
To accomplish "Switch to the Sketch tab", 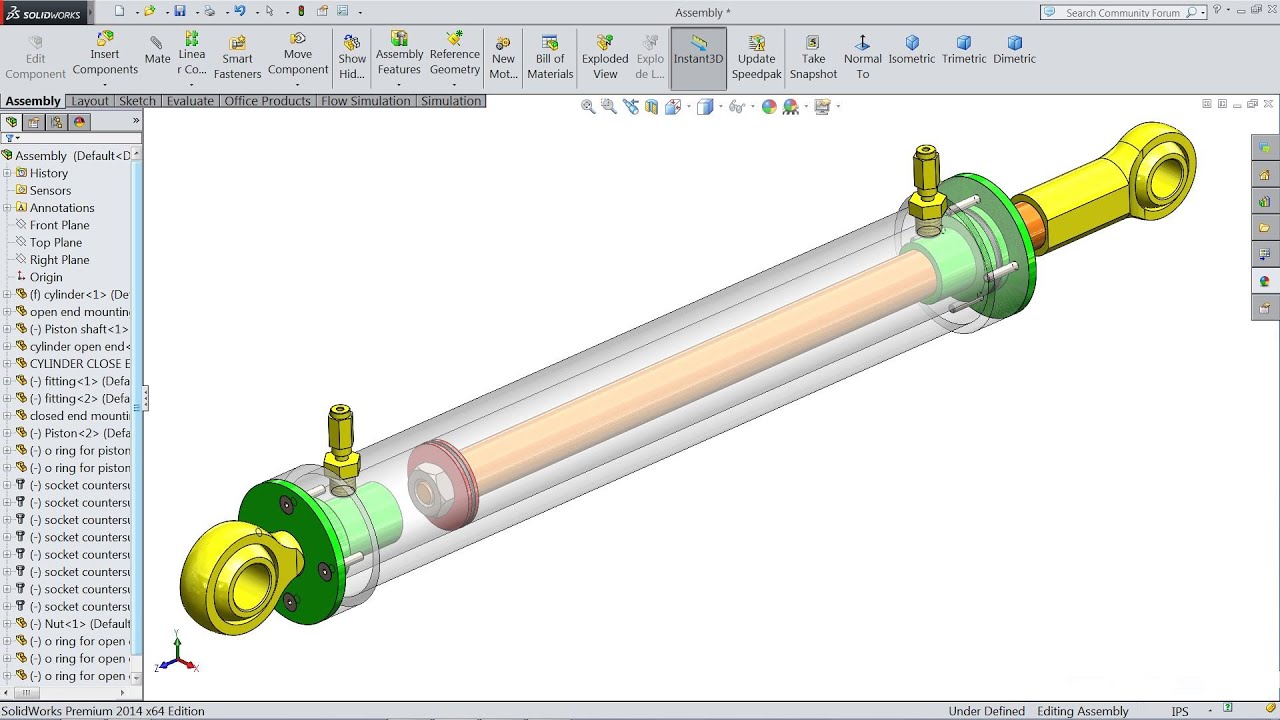I will [x=137, y=101].
